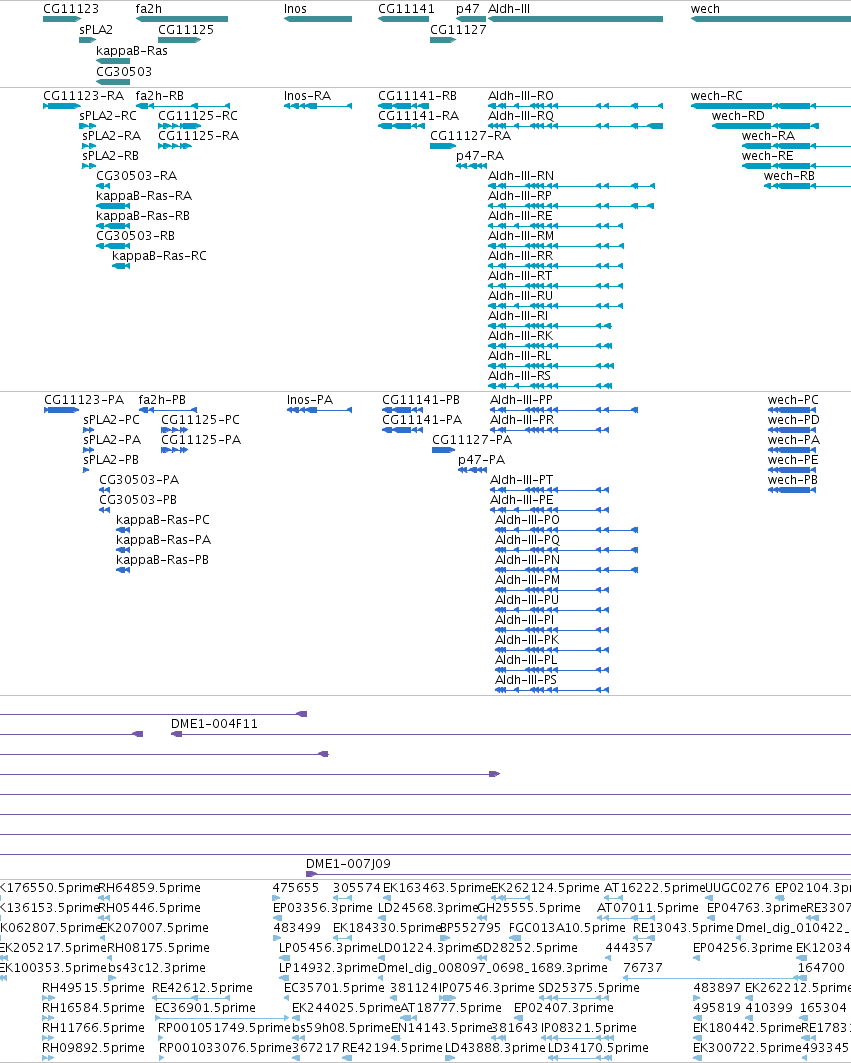Select protein CG11127-PA

(472, 440)
